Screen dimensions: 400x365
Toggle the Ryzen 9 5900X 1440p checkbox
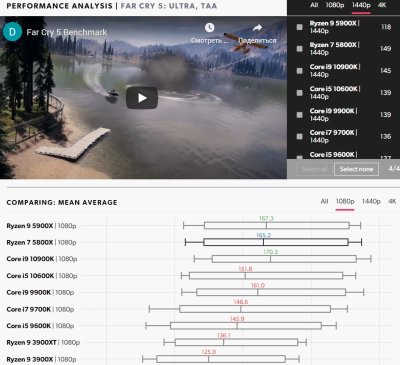[300, 27]
